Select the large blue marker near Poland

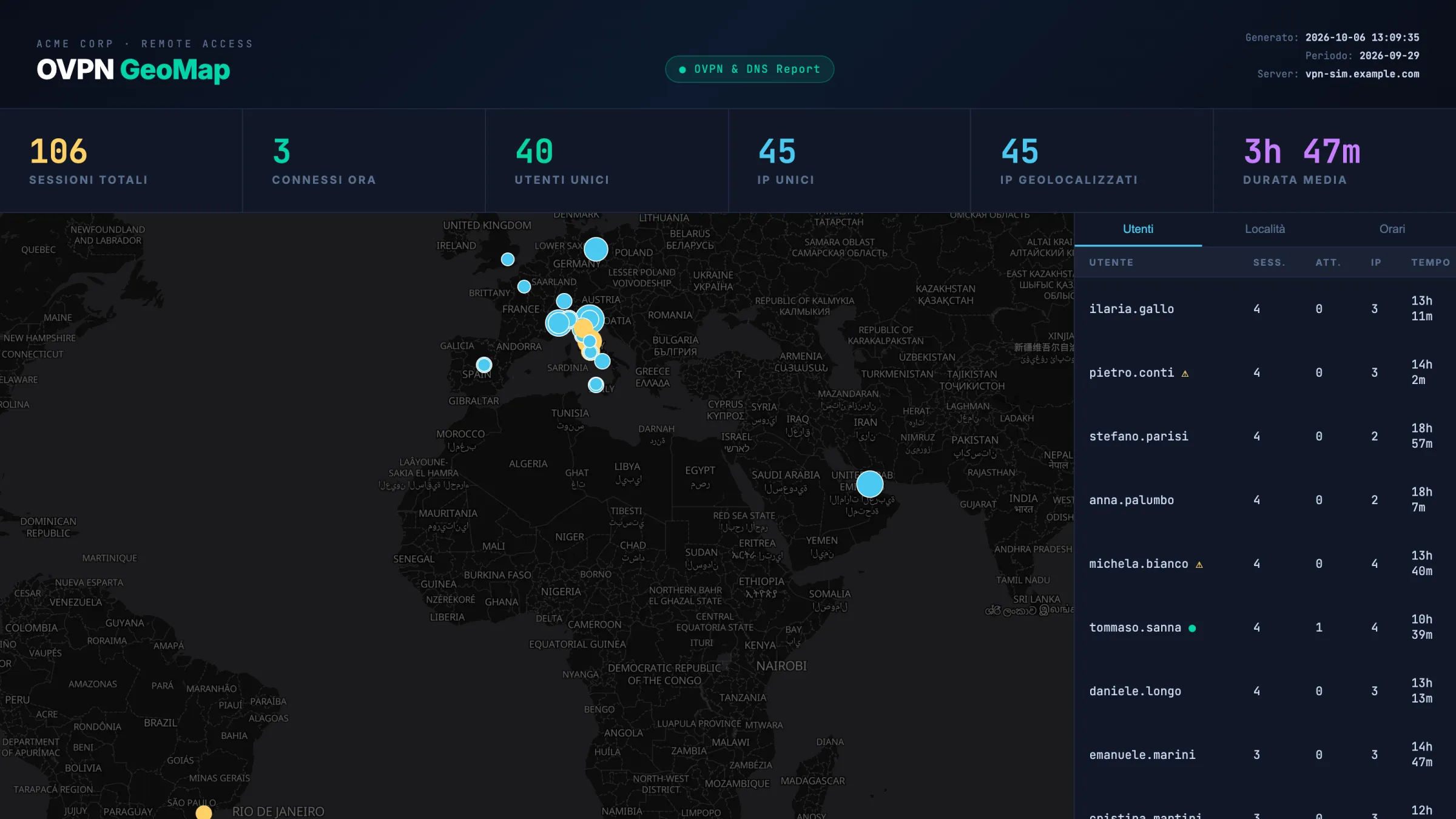coord(596,249)
